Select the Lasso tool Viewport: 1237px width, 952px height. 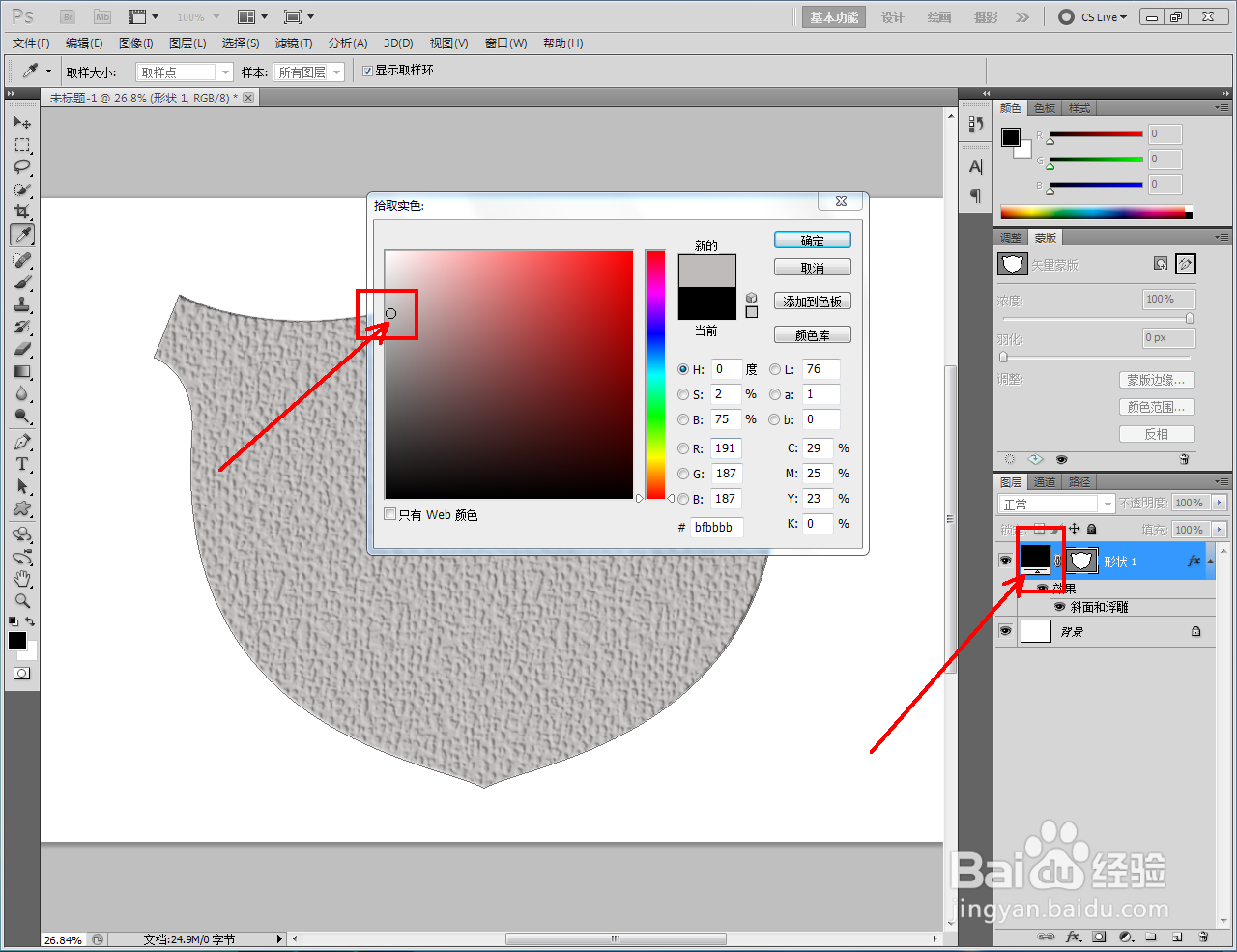coord(22,167)
